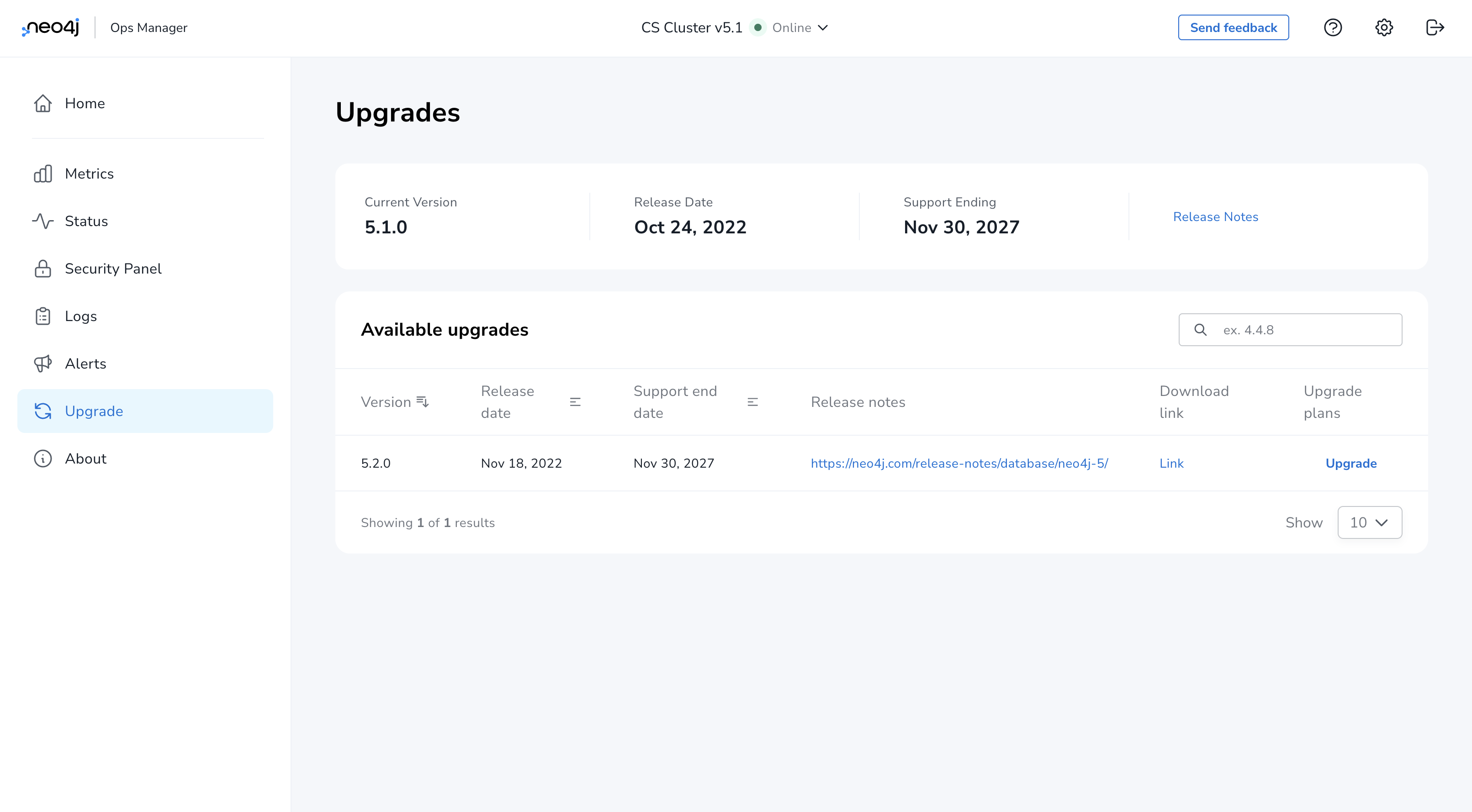1472x812 pixels.
Task: Open the Security Panel page
Action: point(145,269)
